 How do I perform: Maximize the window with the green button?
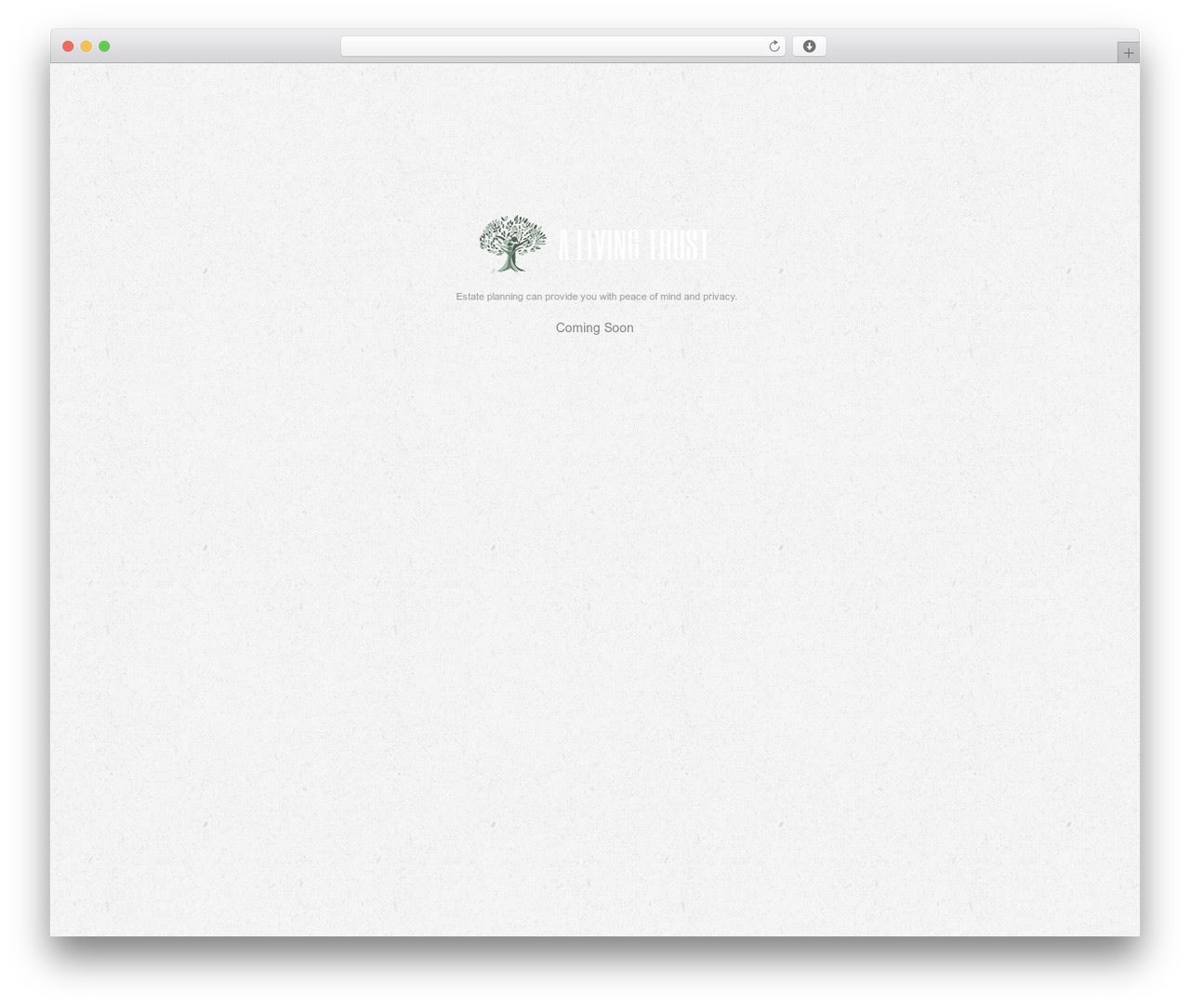click(x=104, y=46)
